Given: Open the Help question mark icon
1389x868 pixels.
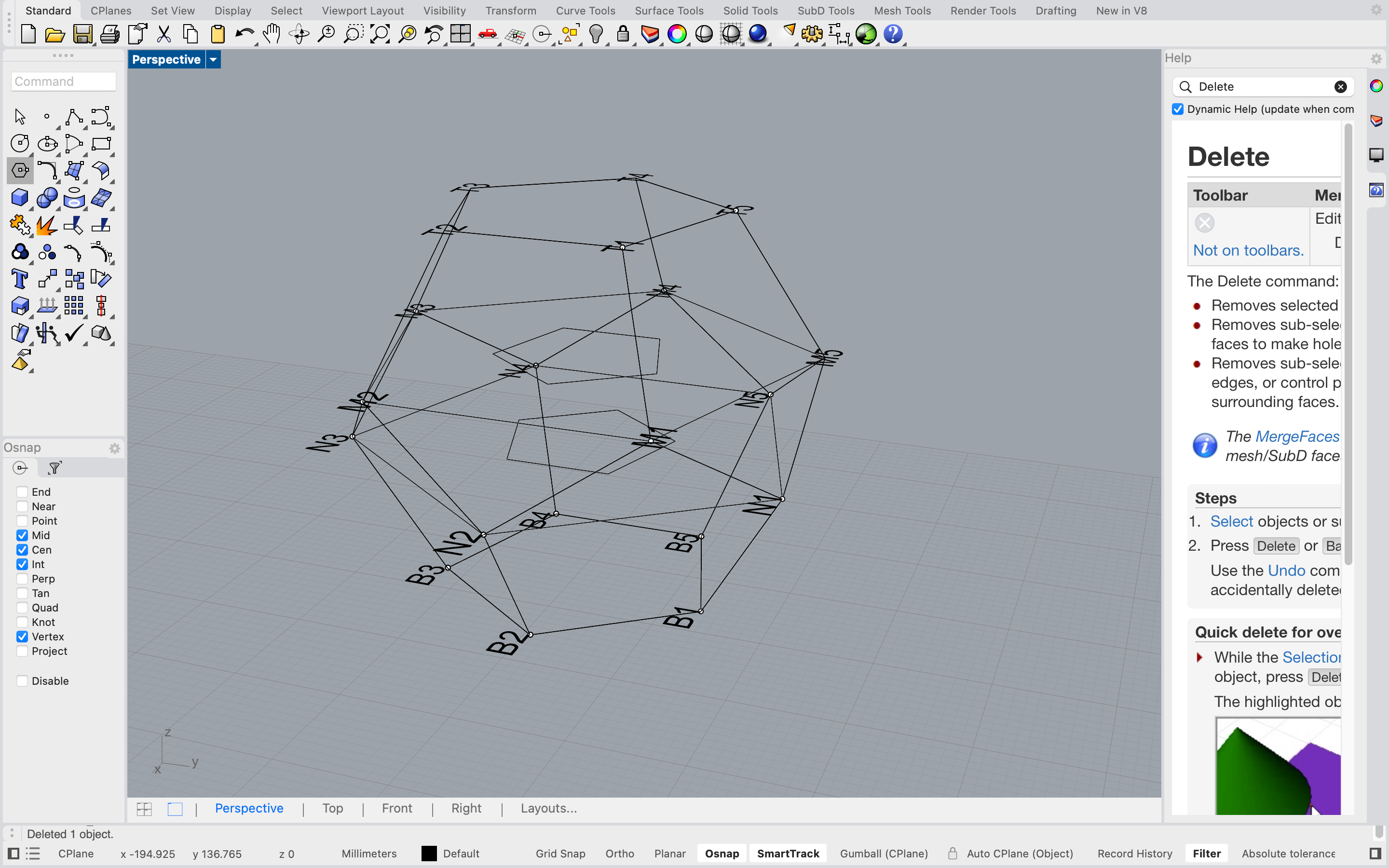Looking at the screenshot, I should [893, 34].
